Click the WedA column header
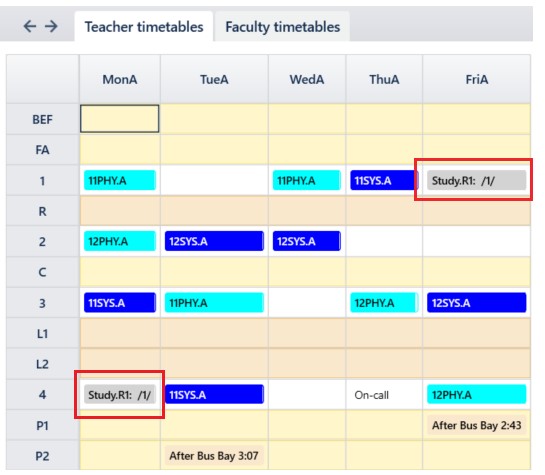The image size is (545, 475). point(307,79)
